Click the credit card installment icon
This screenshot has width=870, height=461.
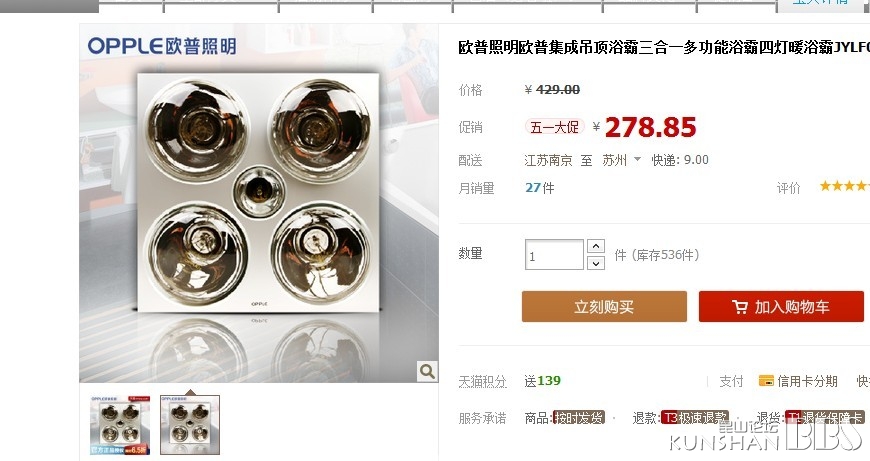(x=766, y=381)
